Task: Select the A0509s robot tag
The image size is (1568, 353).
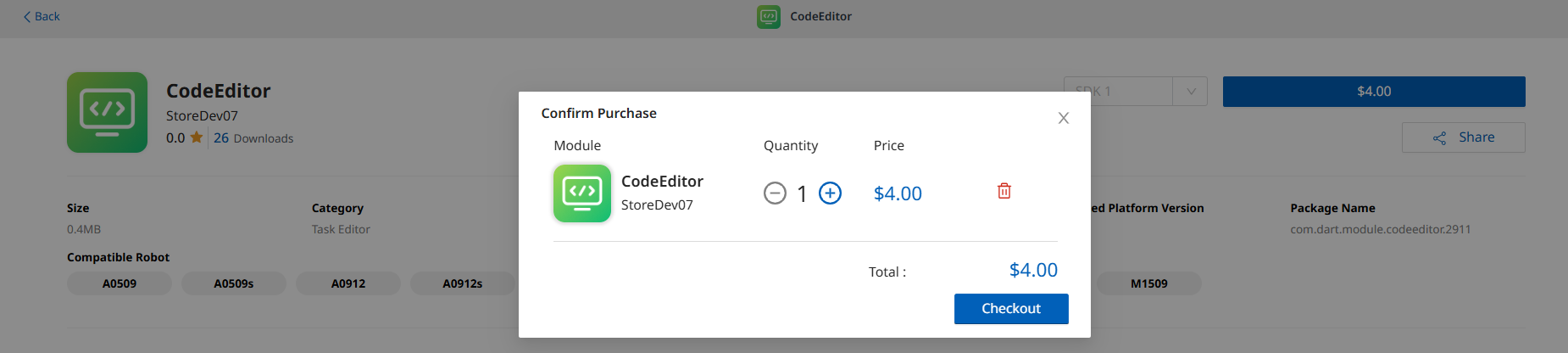Action: click(x=233, y=283)
